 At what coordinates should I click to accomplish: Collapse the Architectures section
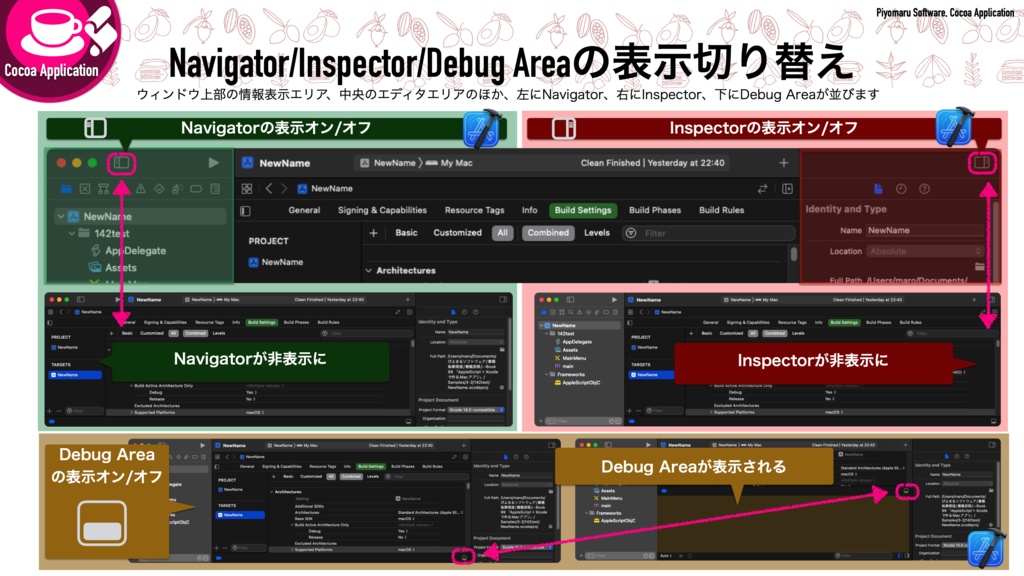coord(369,270)
